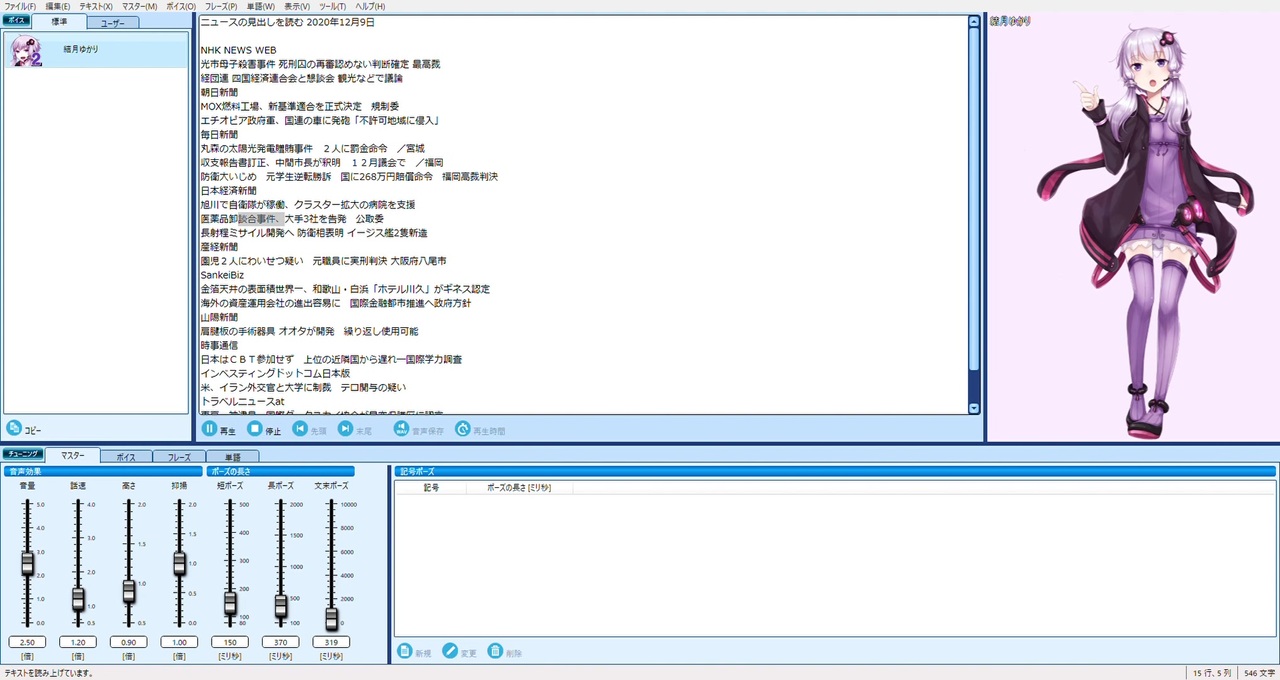Image resolution: width=1280 pixels, height=680 pixels.
Task: Click the 再生時間 playback time icon
Action: tap(463, 429)
